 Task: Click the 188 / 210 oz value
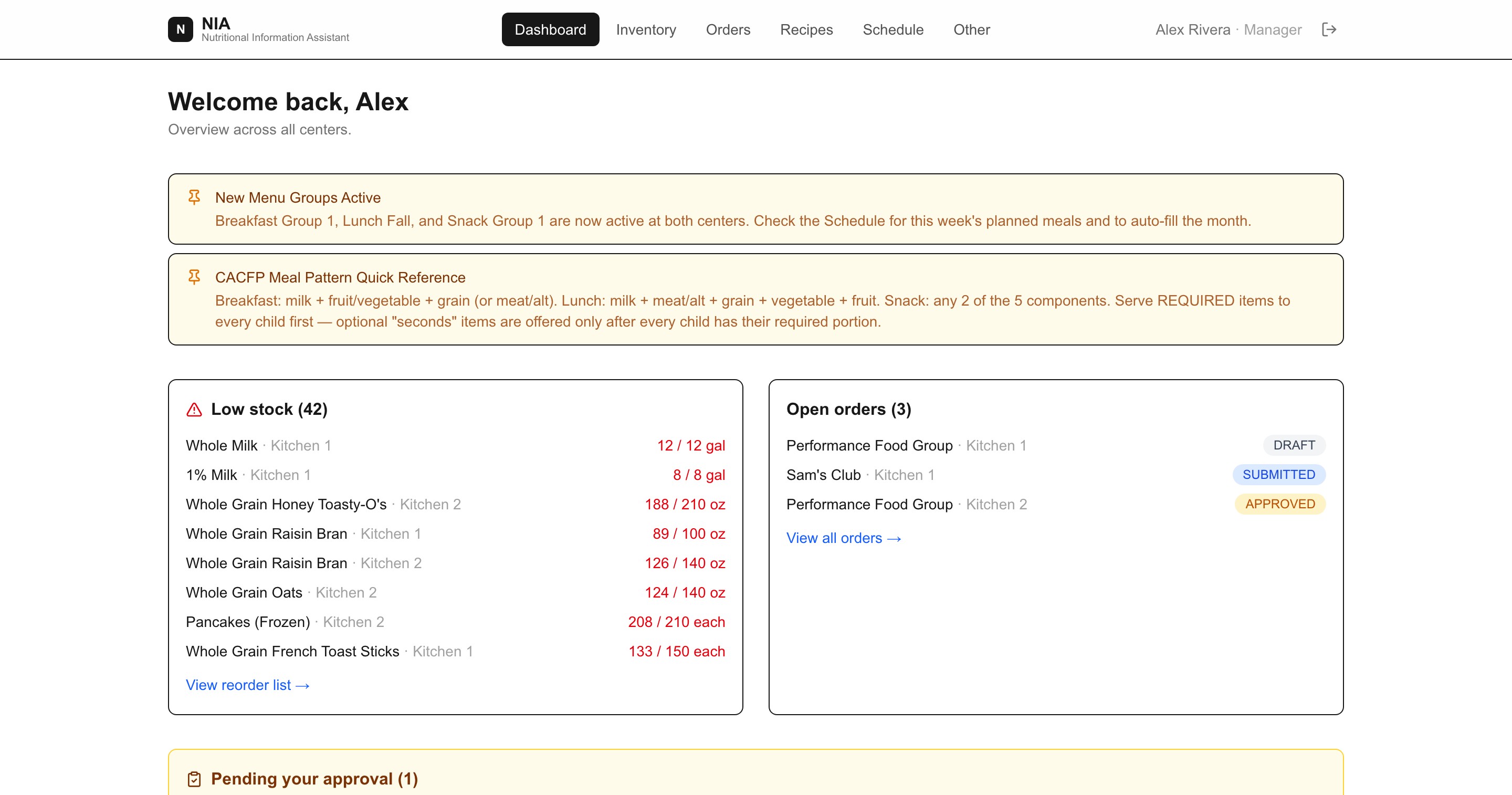coord(685,505)
